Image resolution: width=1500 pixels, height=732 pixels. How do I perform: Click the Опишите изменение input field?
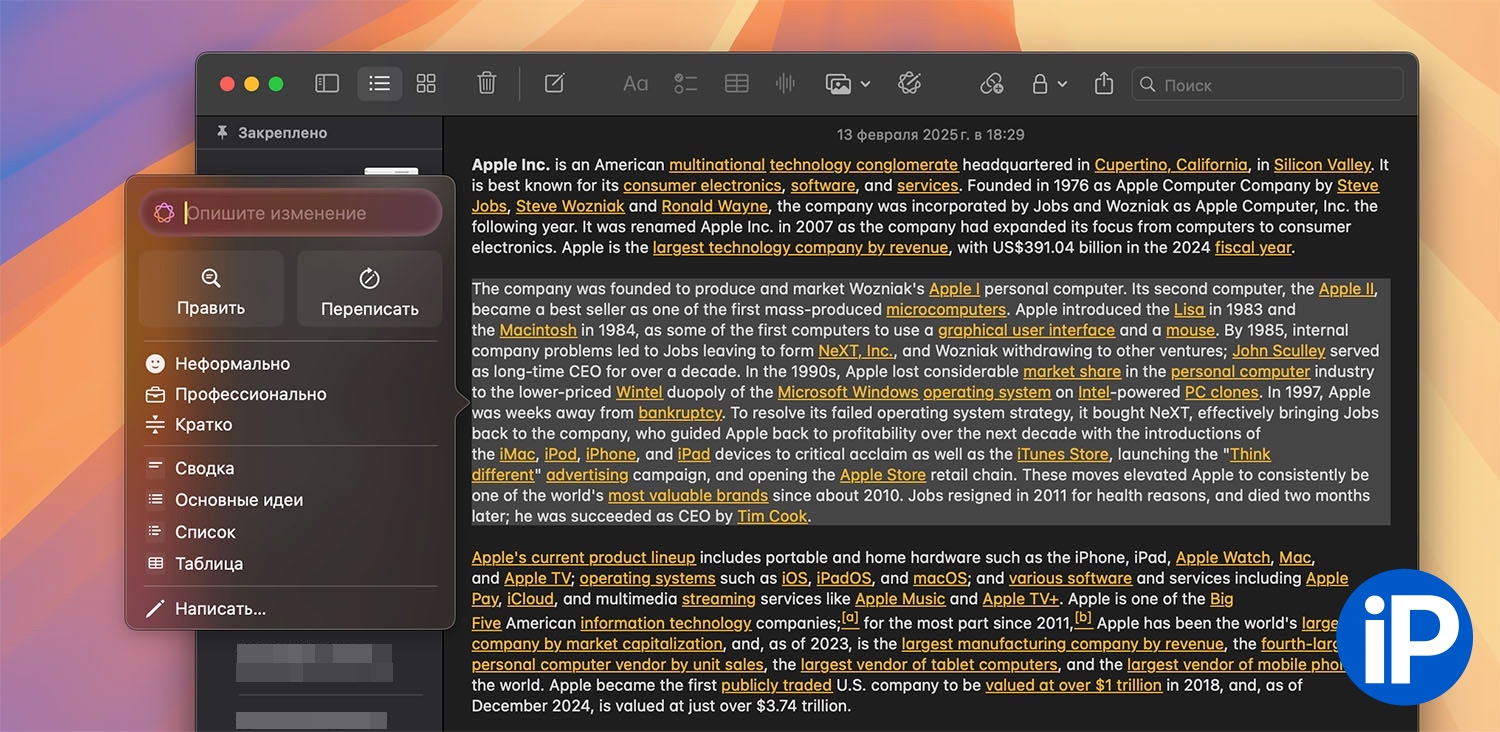(290, 213)
